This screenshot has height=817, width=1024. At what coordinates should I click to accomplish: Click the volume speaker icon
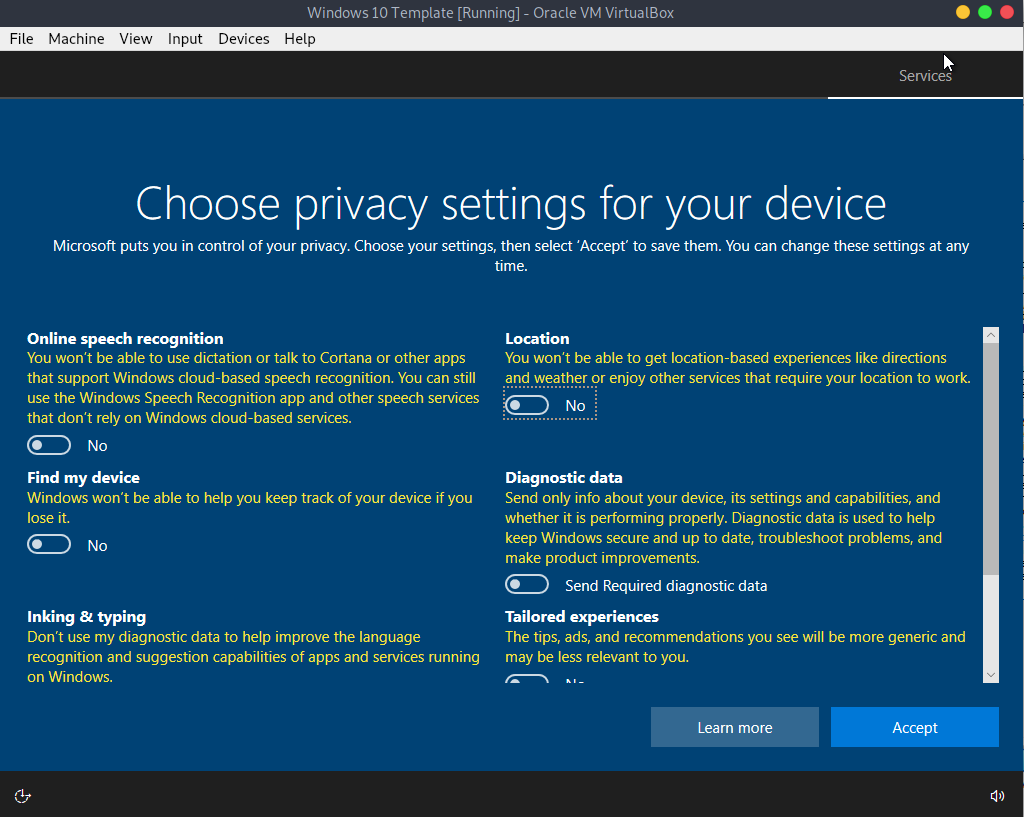click(997, 795)
